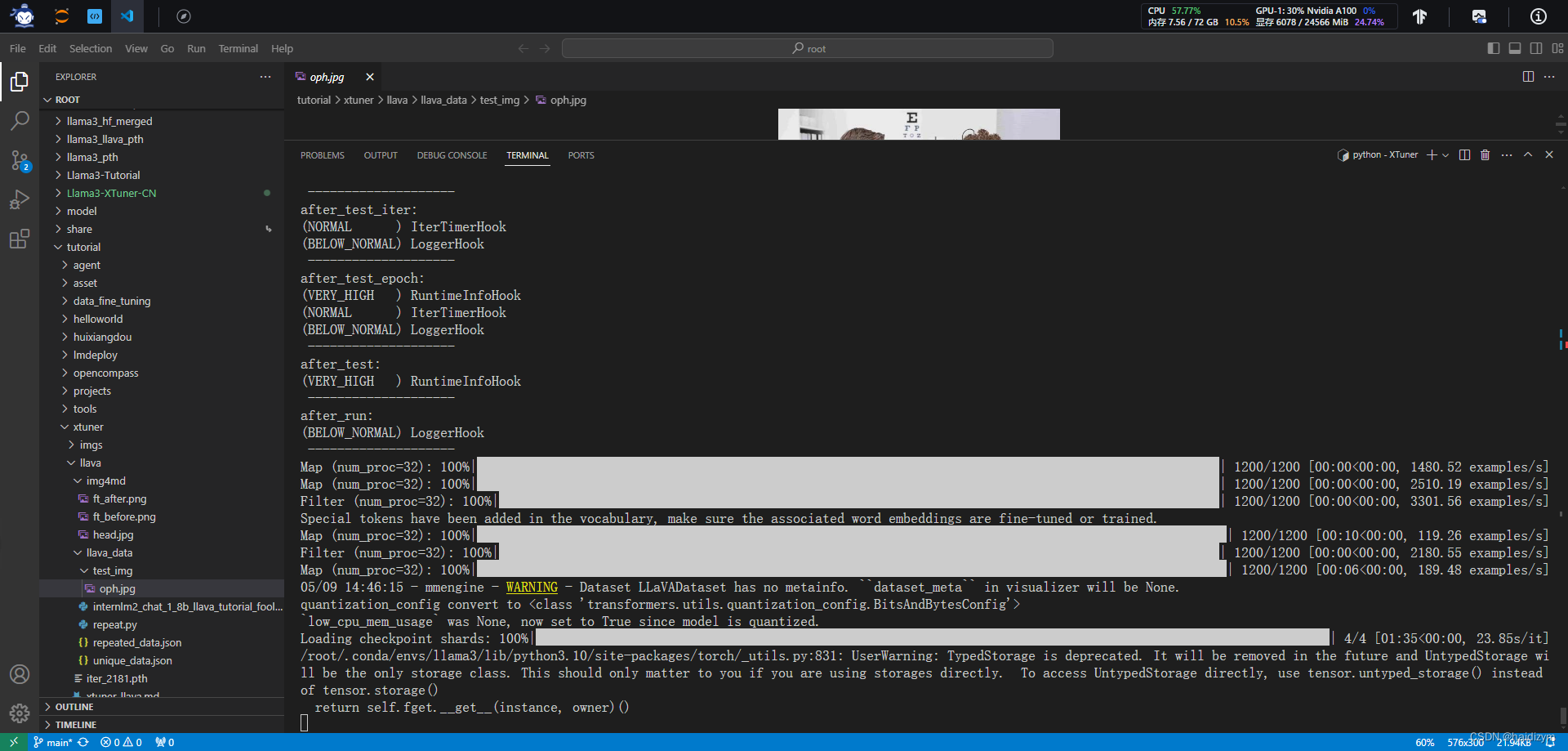Open the Run and Debug view
The height and width of the screenshot is (751, 1568).
coord(20,199)
